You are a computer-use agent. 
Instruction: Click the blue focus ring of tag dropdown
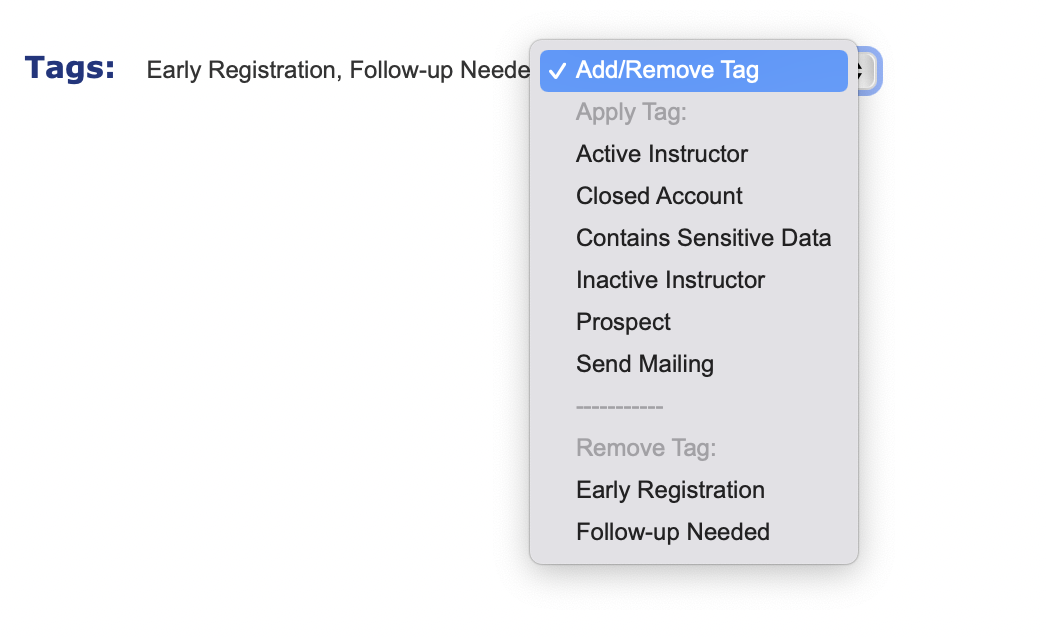(x=878, y=71)
